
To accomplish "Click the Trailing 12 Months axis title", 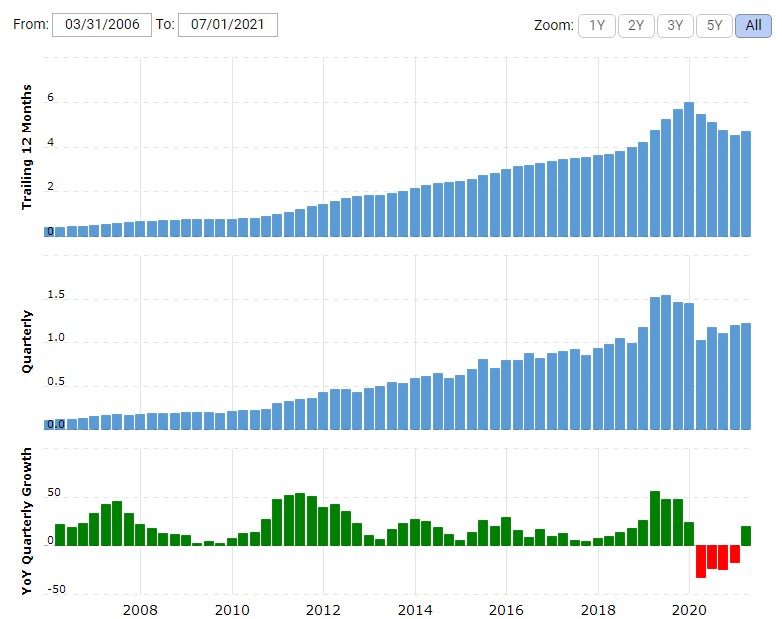I will 26,147.
